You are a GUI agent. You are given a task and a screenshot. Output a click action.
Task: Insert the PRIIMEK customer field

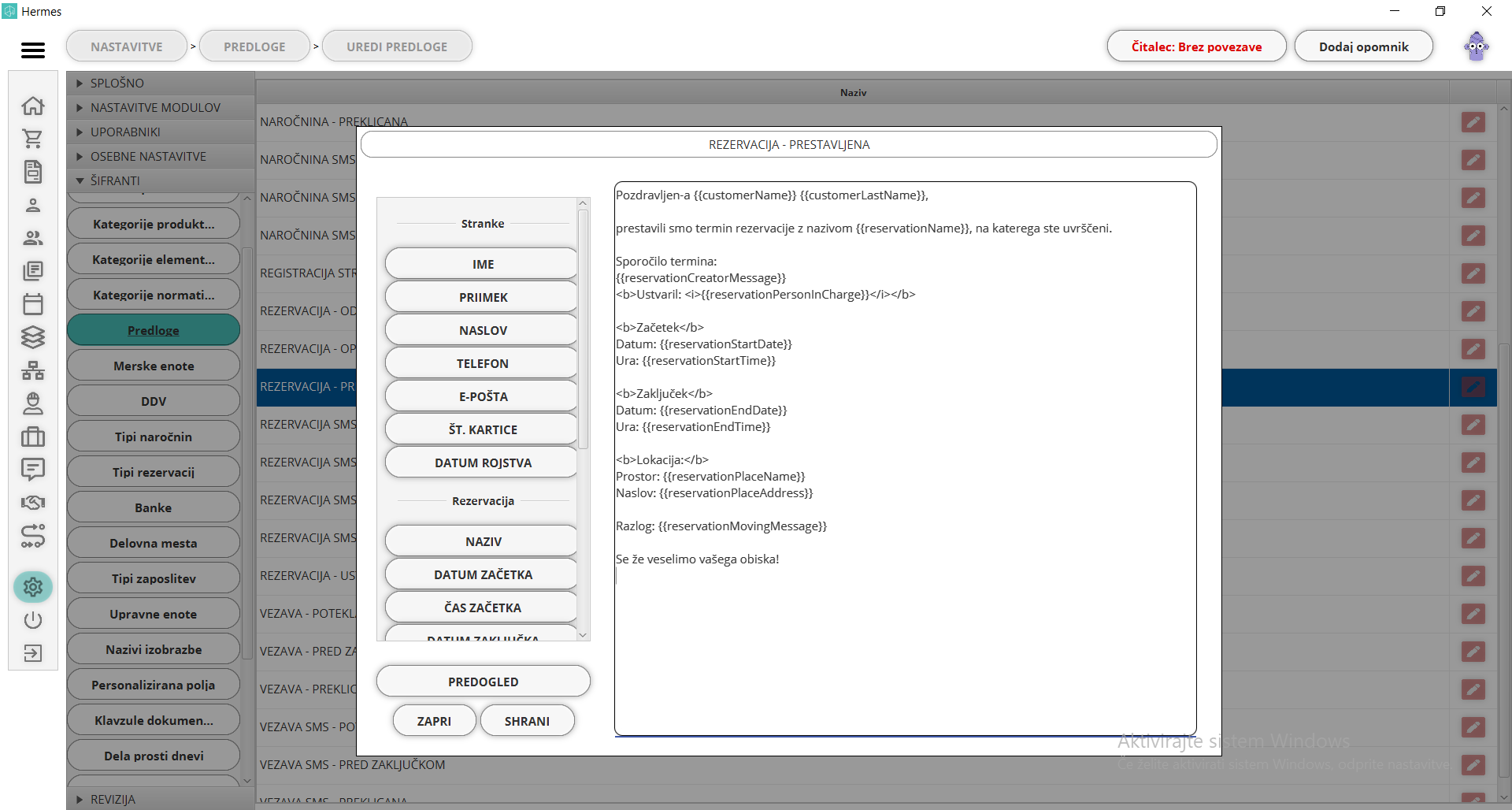coord(482,297)
